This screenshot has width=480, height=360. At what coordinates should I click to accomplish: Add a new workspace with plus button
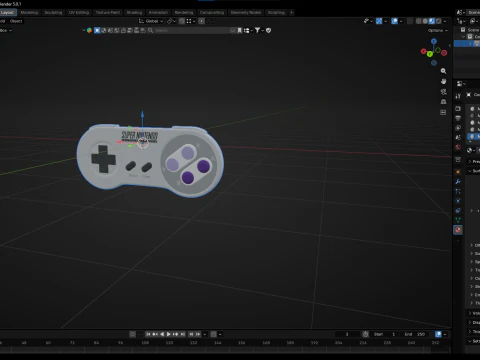click(292, 12)
